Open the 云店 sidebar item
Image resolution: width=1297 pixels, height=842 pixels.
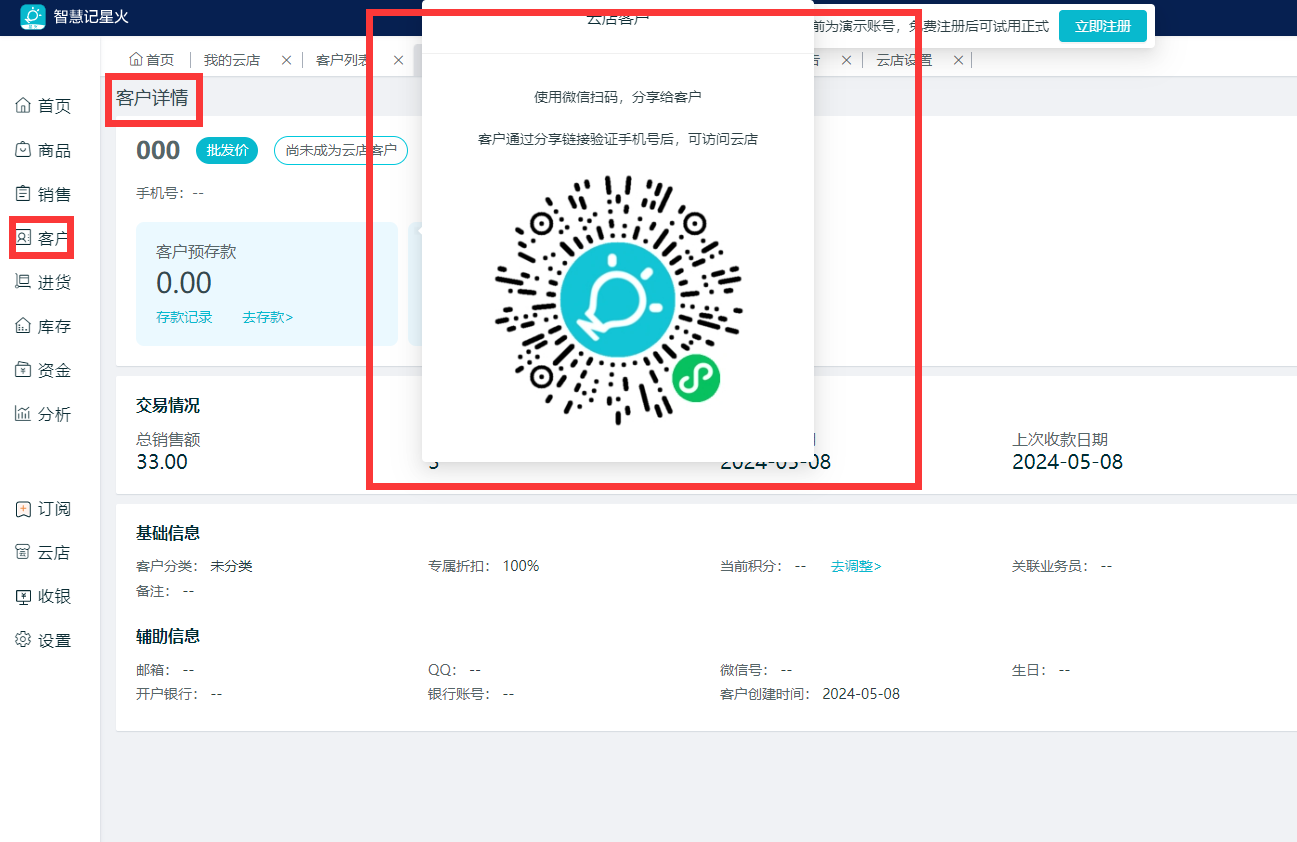pos(44,552)
